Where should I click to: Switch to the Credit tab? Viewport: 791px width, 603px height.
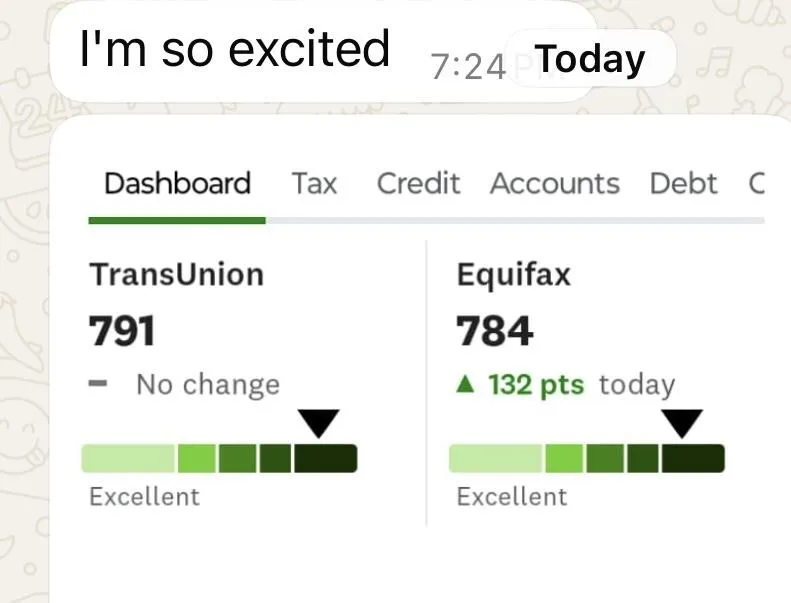418,184
